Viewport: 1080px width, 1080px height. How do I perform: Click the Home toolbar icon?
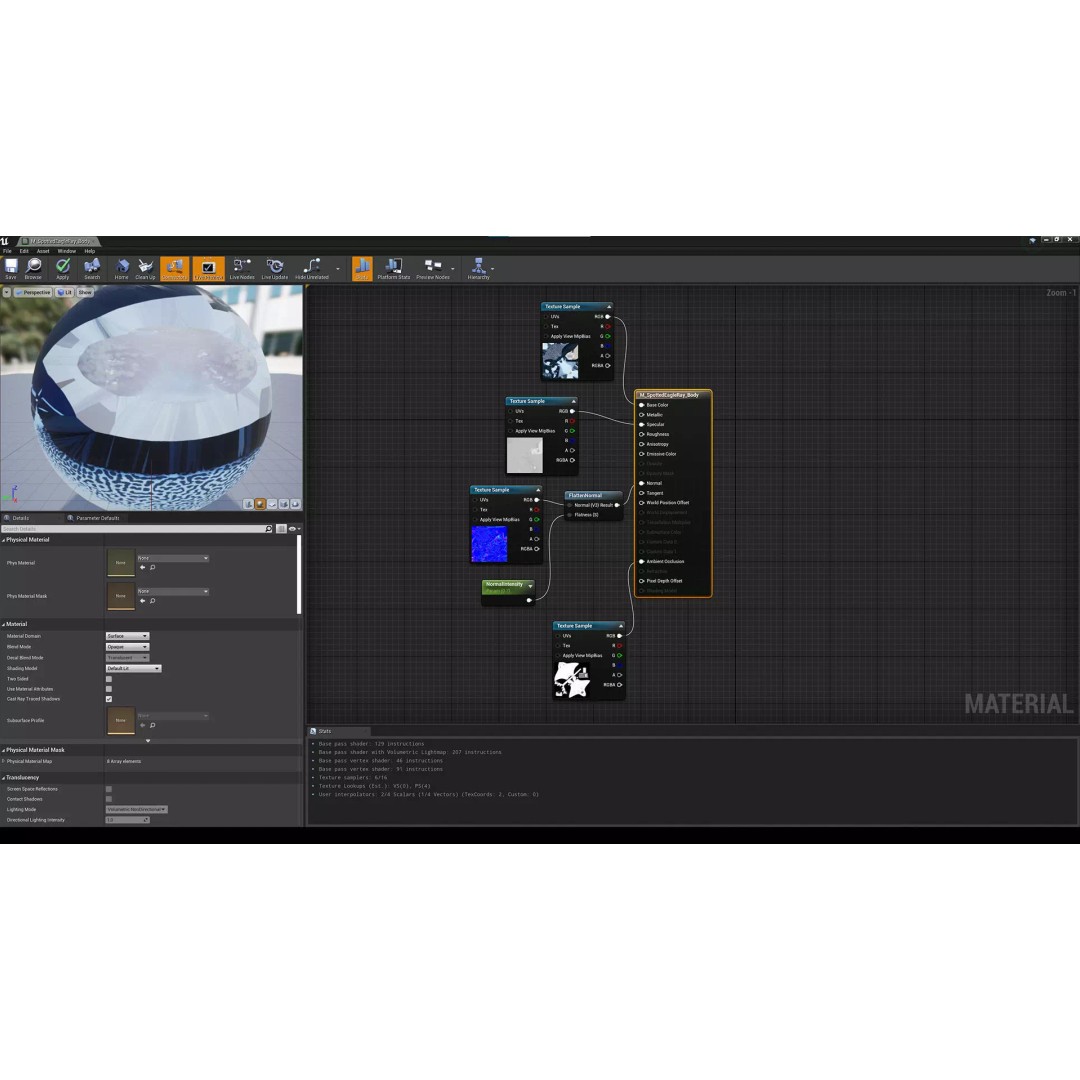(x=121, y=269)
